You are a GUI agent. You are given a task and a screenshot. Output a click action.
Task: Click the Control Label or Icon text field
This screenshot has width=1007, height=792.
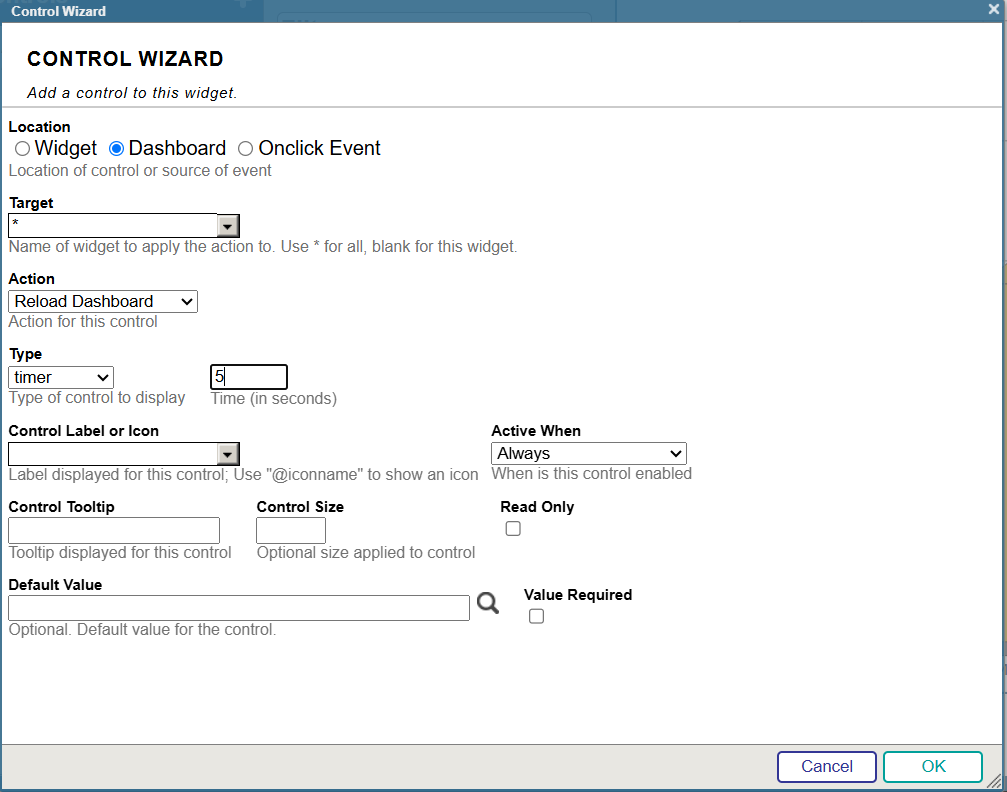click(112, 454)
